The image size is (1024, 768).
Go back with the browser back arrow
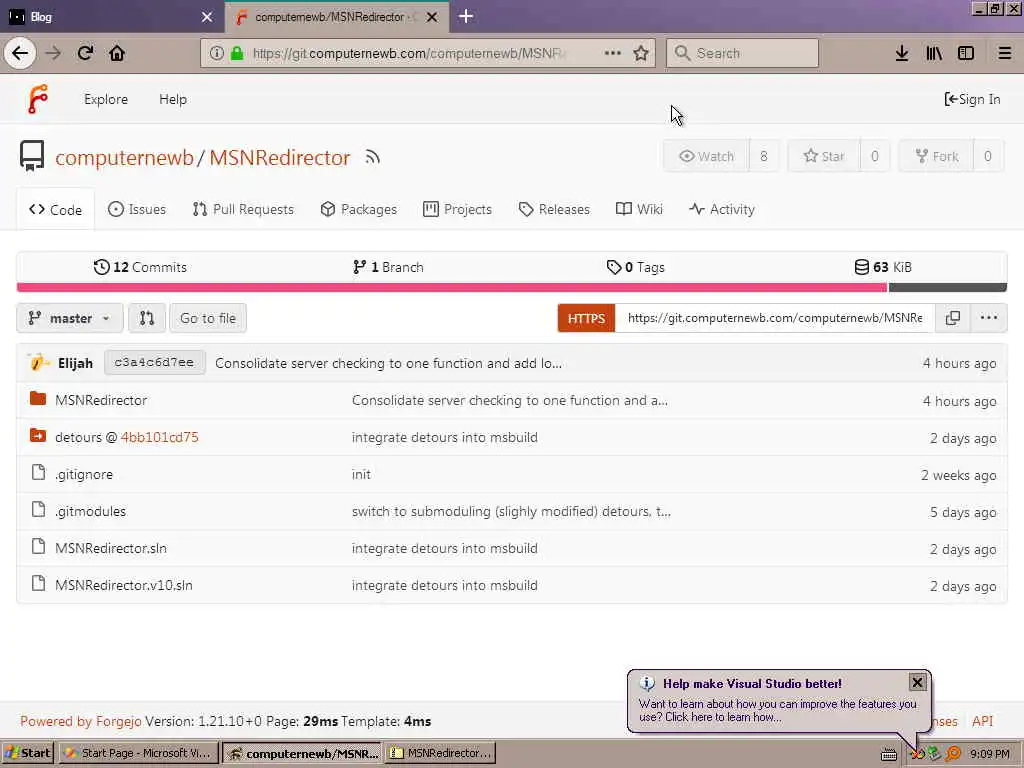pos(20,53)
